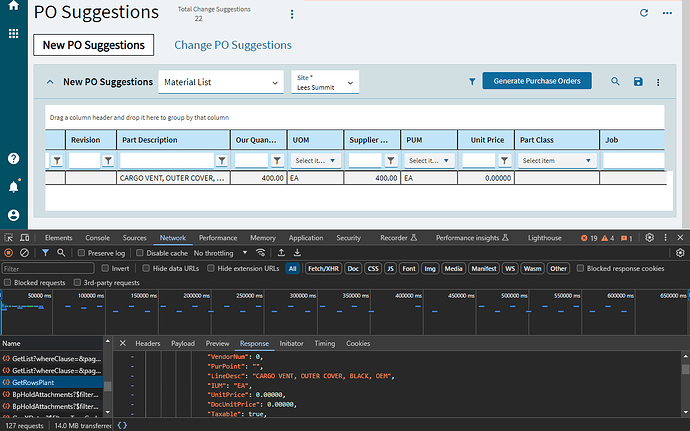This screenshot has height=431, width=690.
Task: Click the refresh icon at top right
Action: point(644,13)
